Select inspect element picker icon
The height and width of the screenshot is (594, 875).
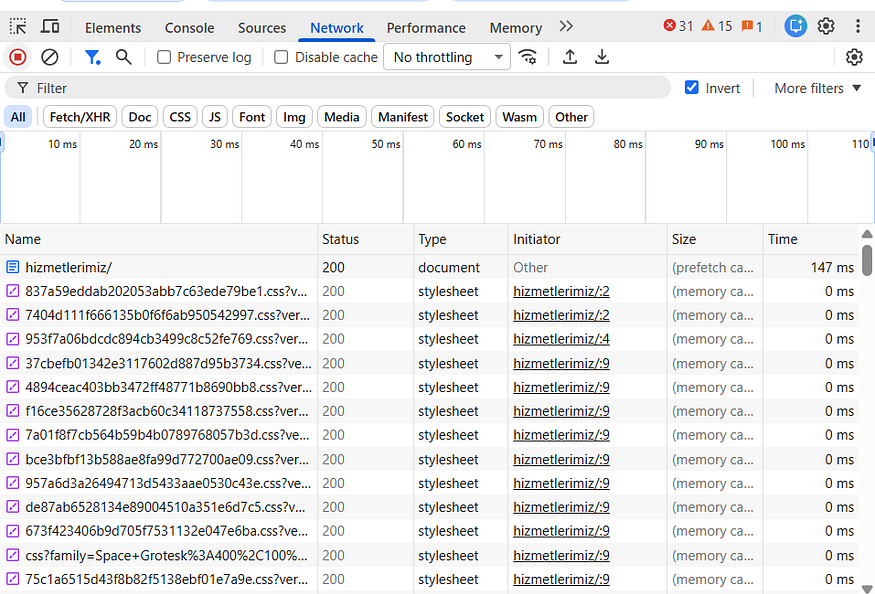click(18, 26)
